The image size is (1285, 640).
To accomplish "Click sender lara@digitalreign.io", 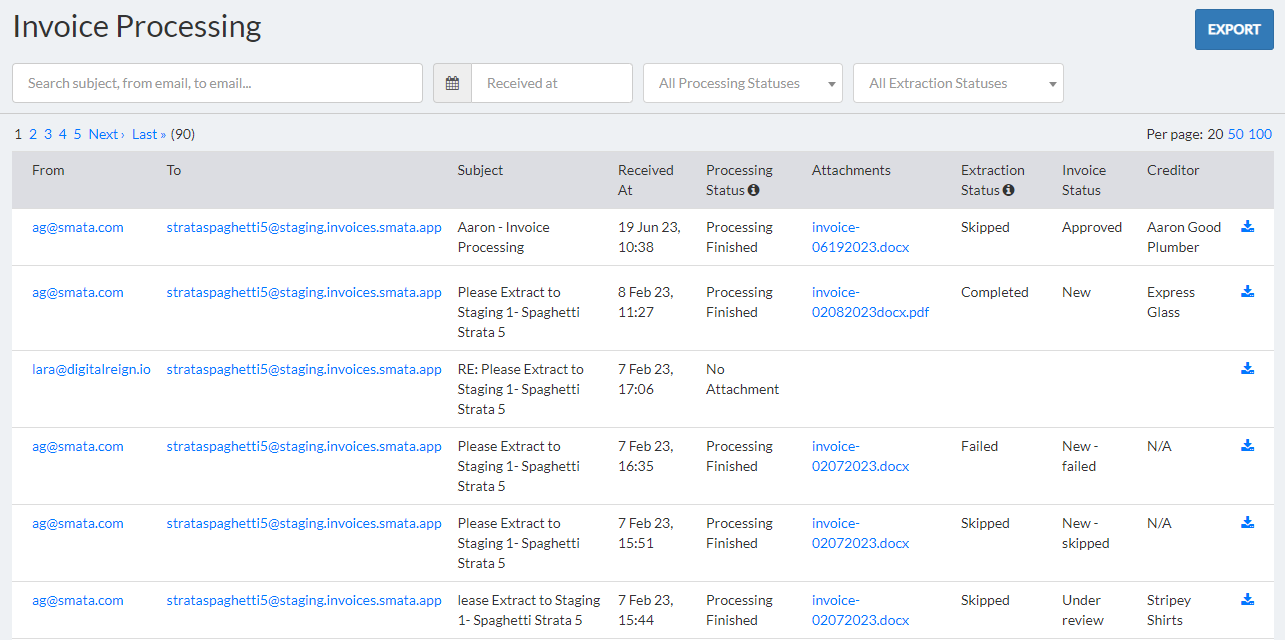I will point(91,369).
